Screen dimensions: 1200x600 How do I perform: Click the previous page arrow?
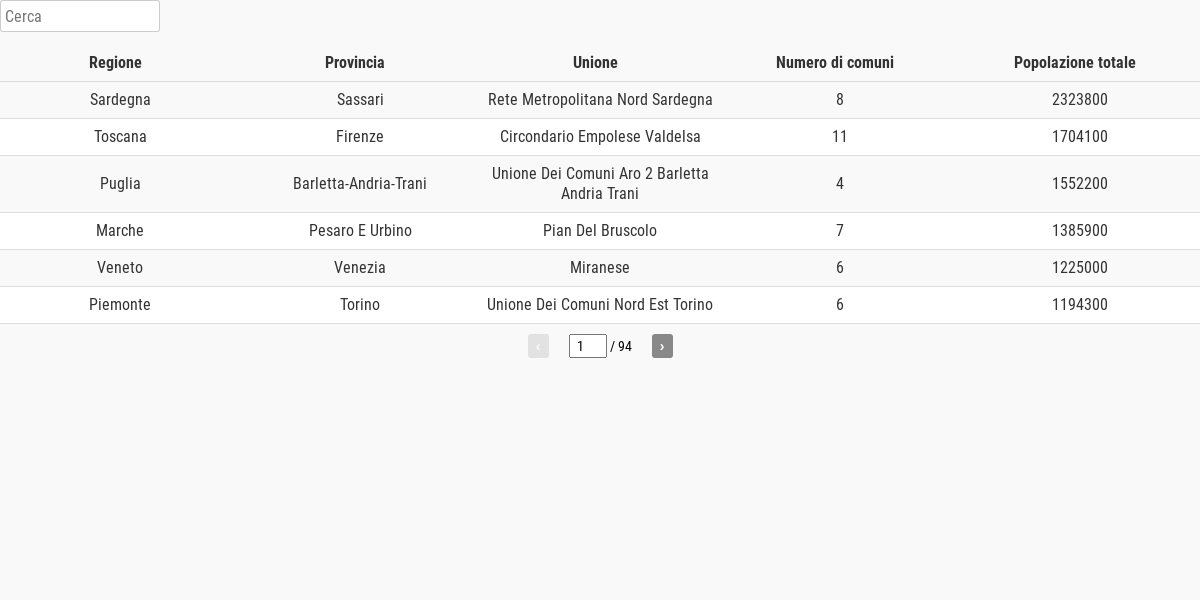click(x=538, y=346)
